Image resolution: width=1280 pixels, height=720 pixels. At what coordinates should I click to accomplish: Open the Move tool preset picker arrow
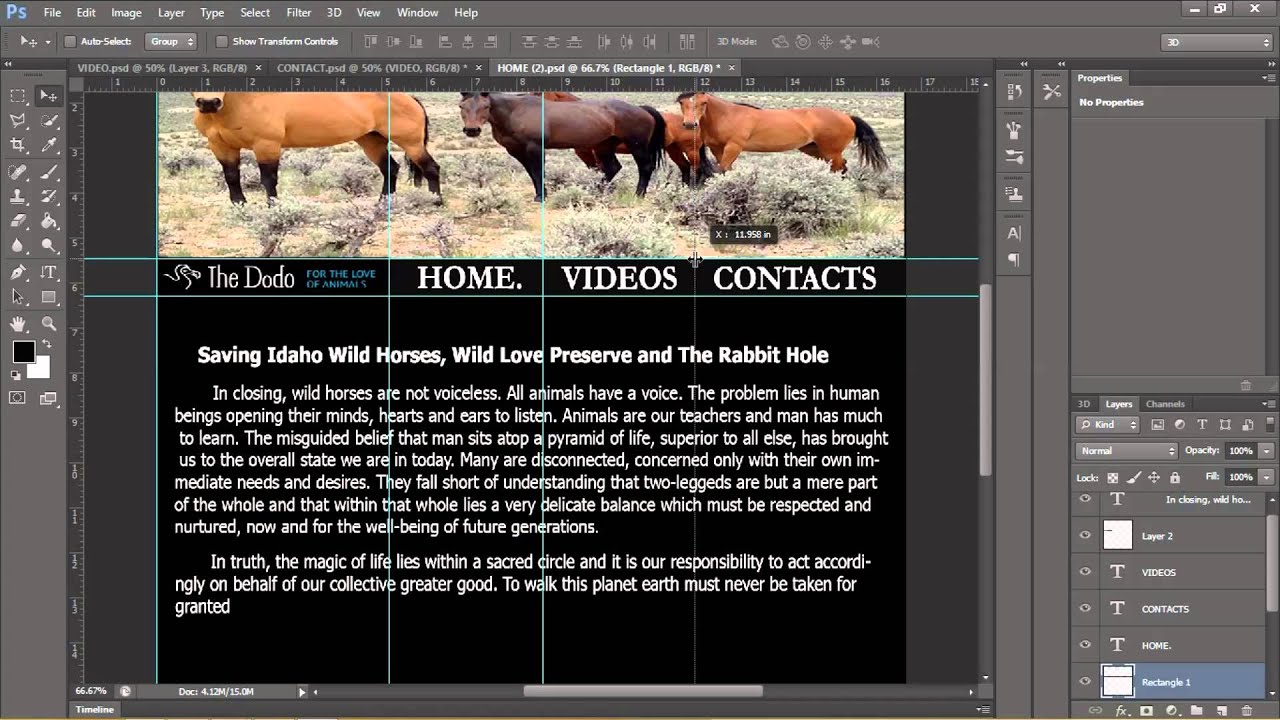click(48, 42)
